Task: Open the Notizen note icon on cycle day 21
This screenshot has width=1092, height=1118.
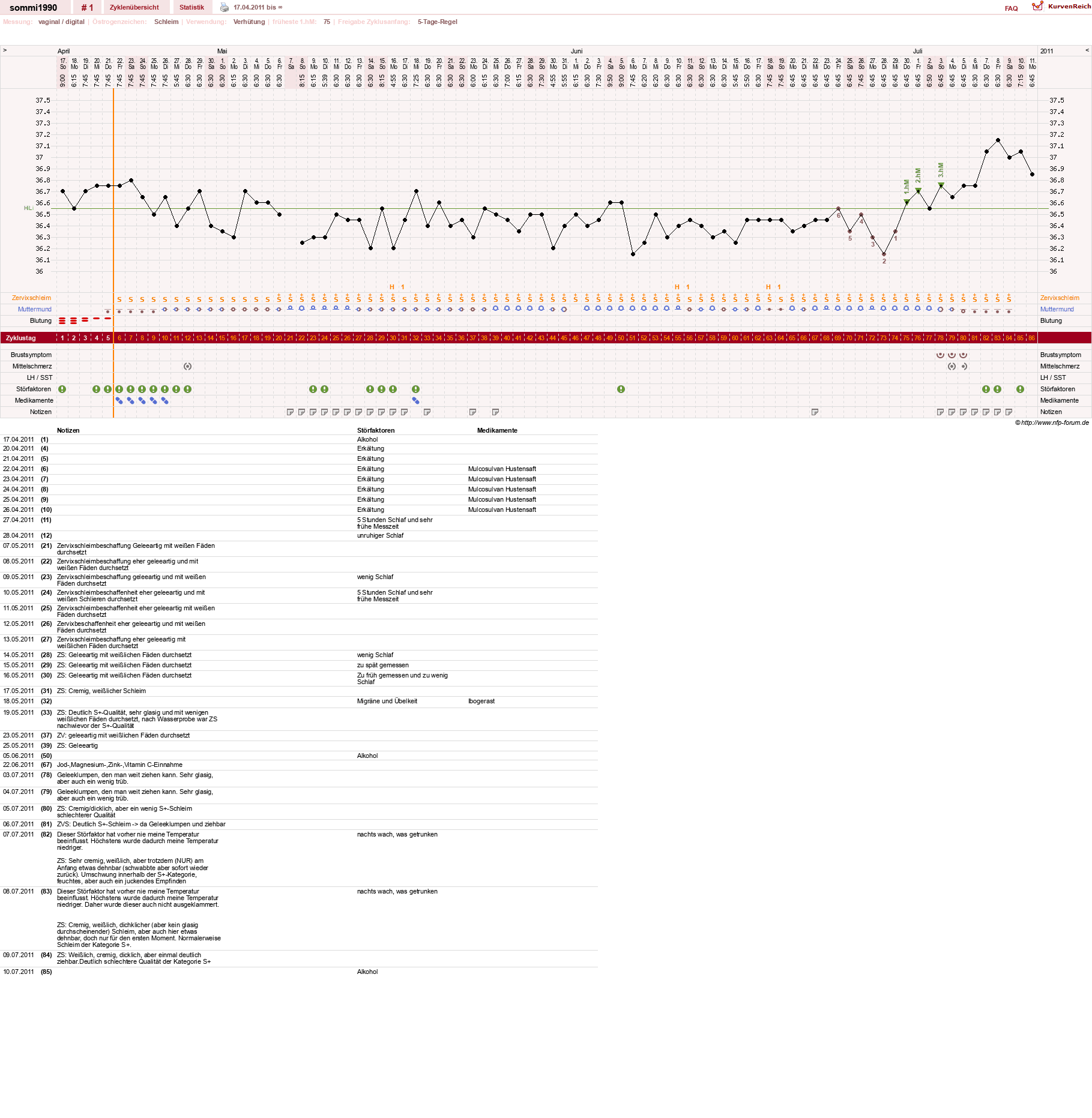Action: (291, 412)
